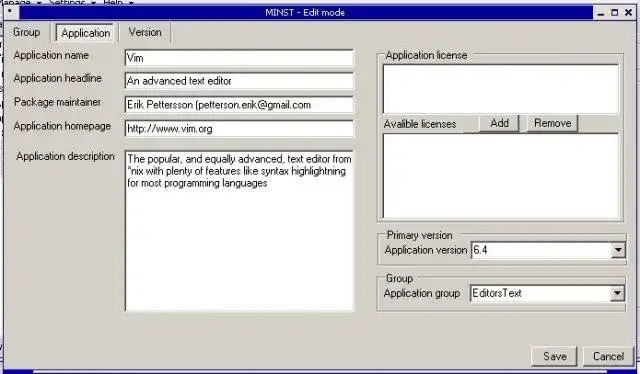Click the MINST - Edit mode title bar
640x374 pixels.
pos(305,13)
